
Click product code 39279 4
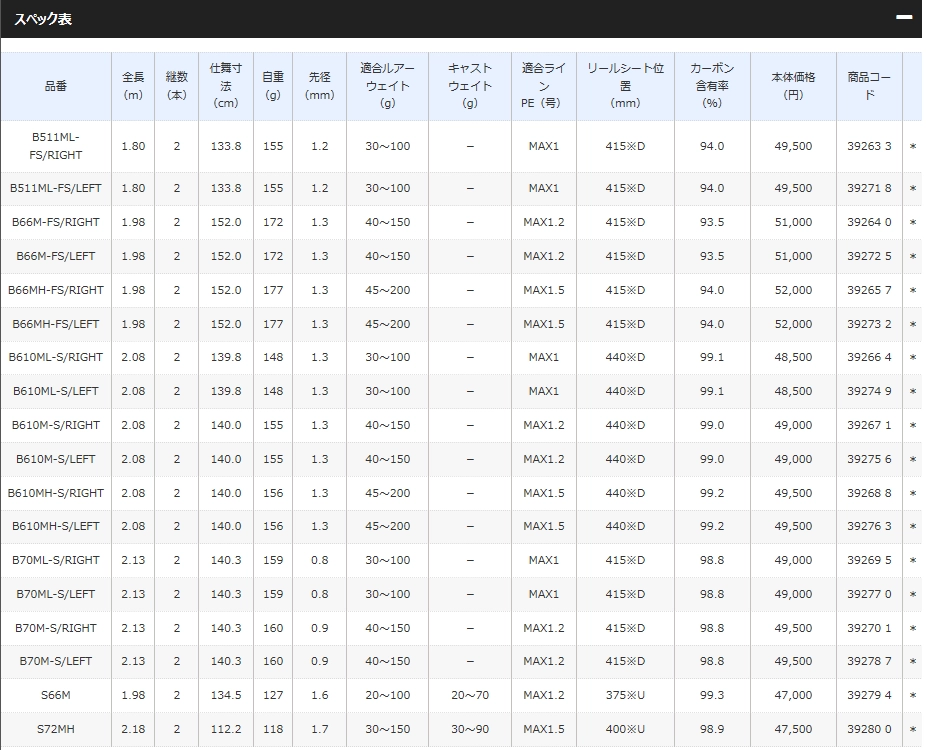click(x=869, y=696)
